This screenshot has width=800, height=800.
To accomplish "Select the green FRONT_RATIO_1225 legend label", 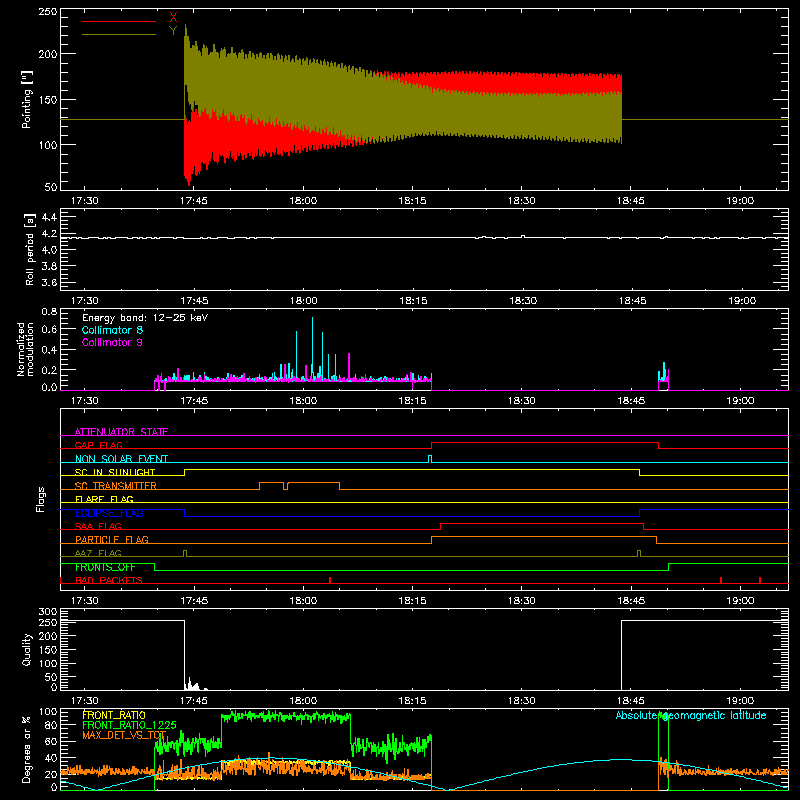I will point(129,725).
